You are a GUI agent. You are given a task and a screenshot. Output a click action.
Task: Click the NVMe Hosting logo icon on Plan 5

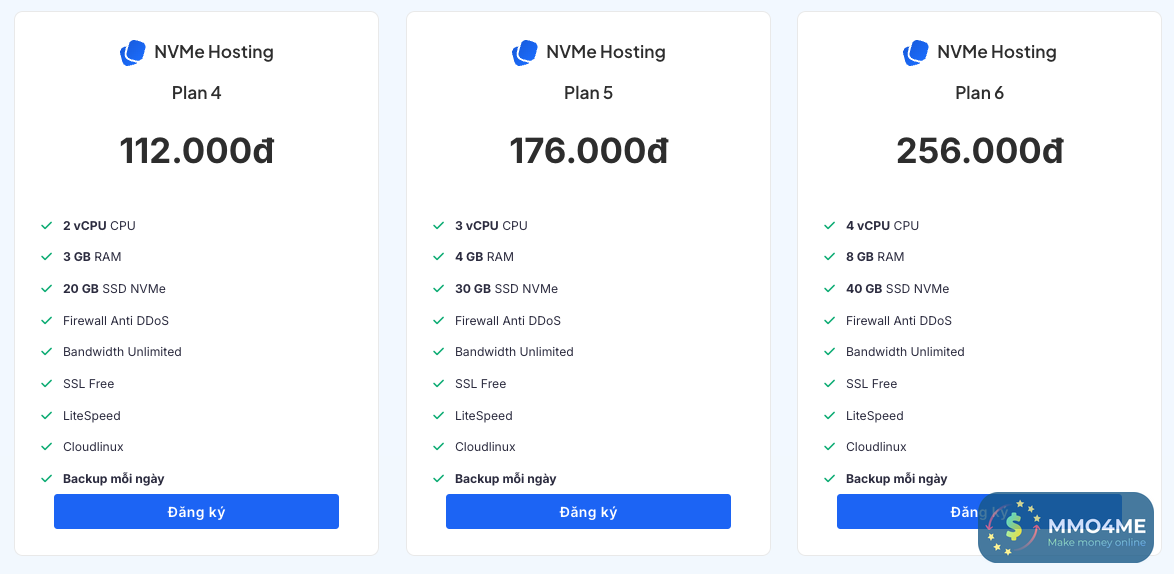click(x=525, y=53)
